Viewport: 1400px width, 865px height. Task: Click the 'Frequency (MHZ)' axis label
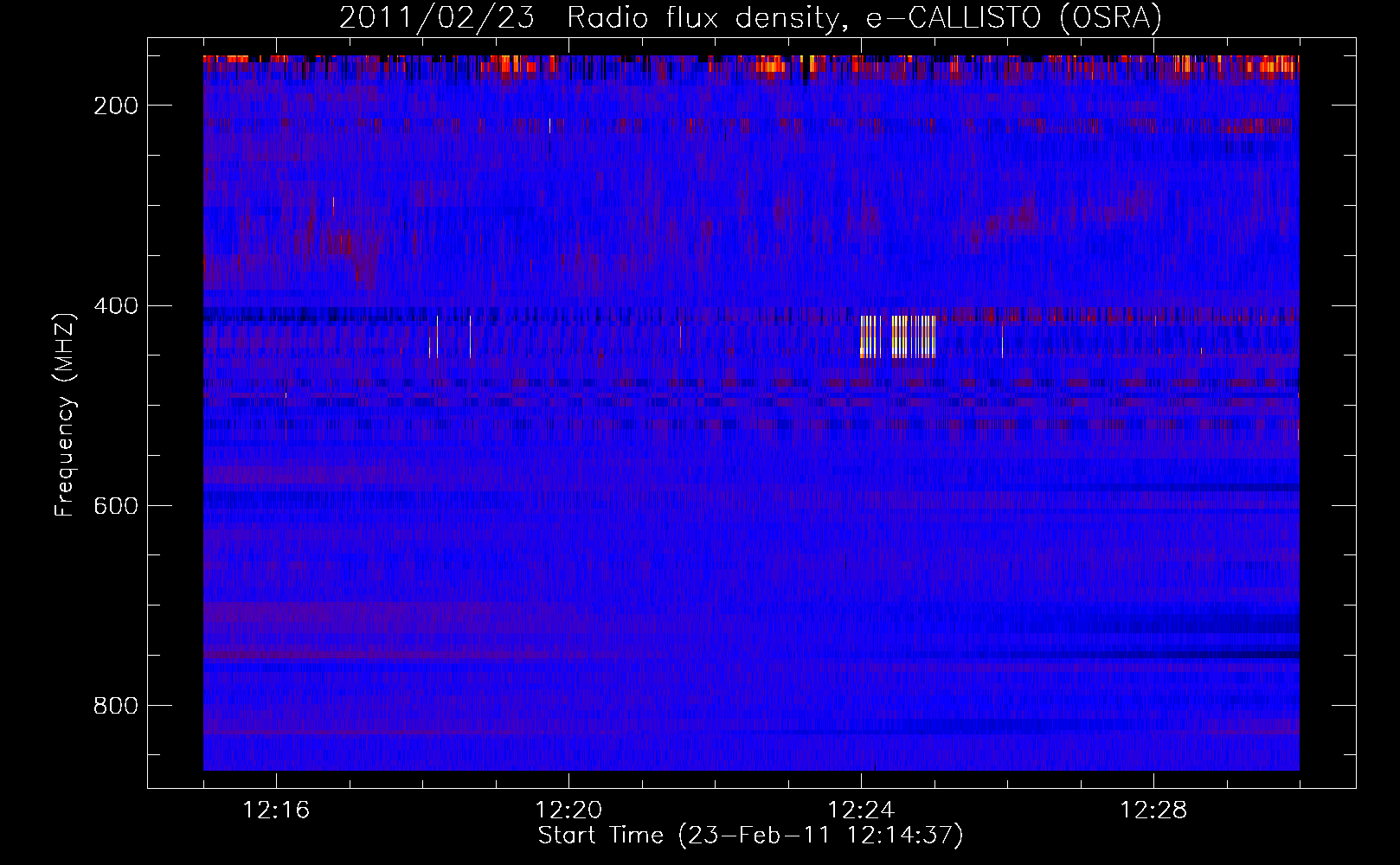tap(65, 414)
